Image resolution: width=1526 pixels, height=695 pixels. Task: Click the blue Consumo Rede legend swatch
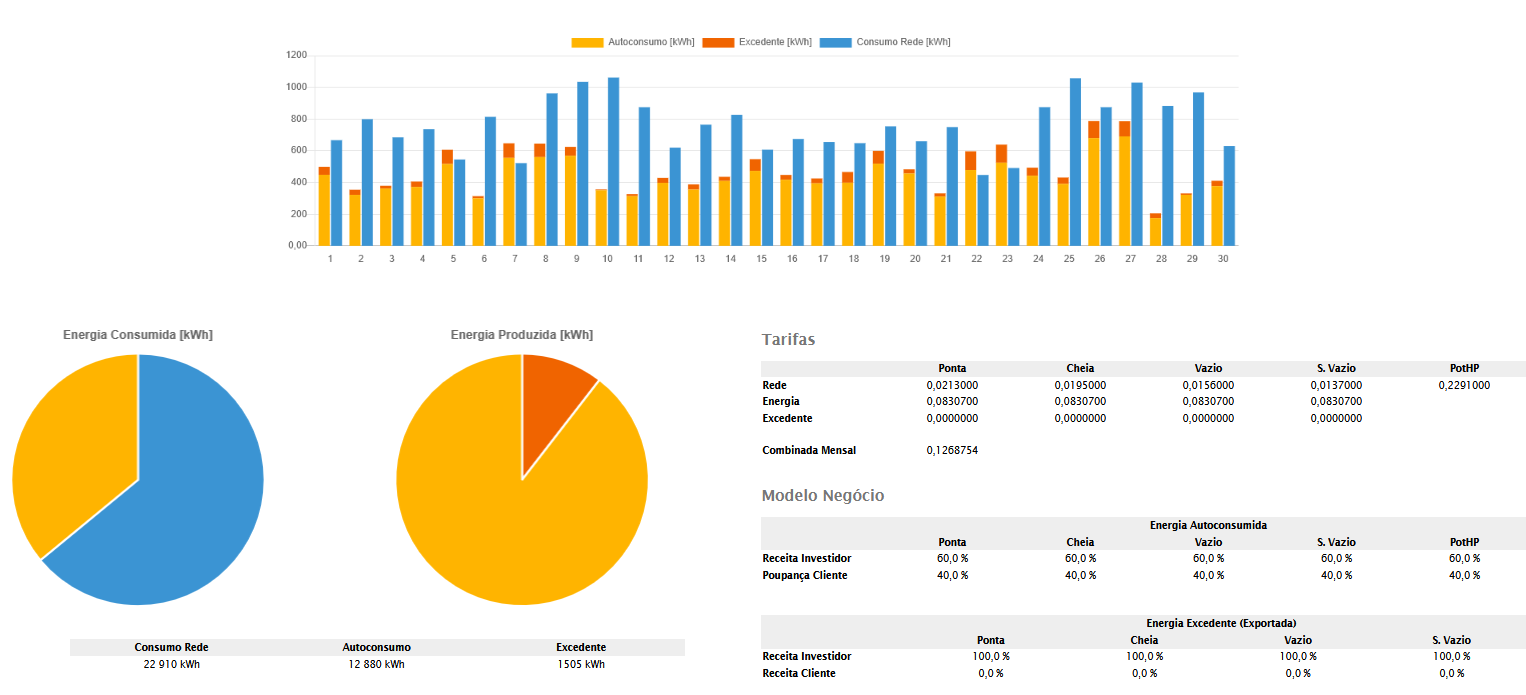click(835, 42)
